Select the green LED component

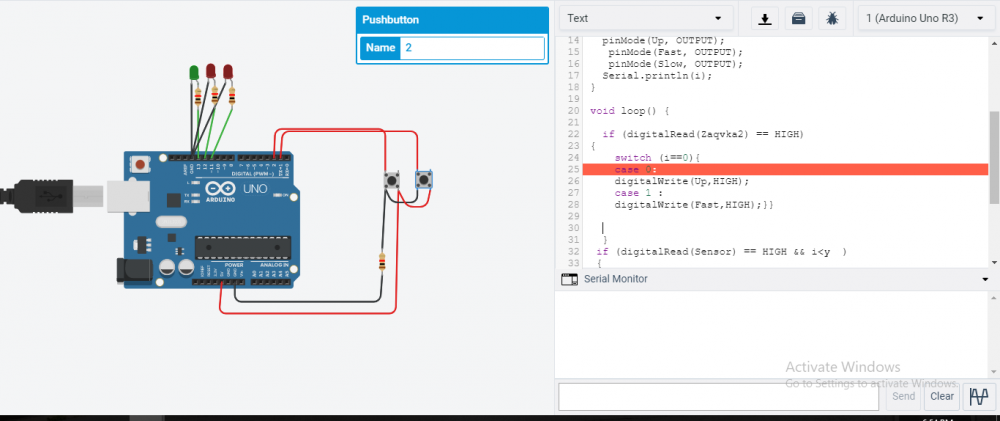point(194,73)
